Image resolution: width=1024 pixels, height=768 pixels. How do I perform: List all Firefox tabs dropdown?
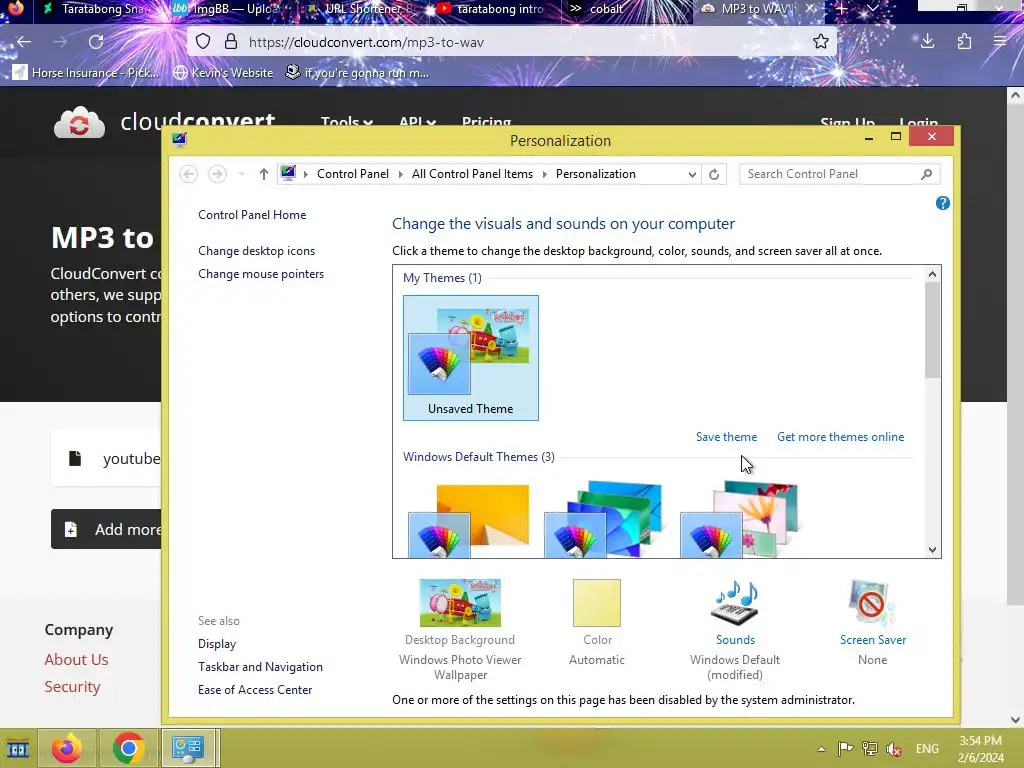[872, 8]
